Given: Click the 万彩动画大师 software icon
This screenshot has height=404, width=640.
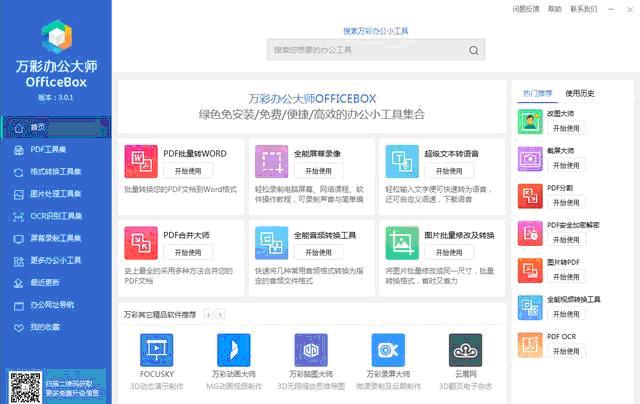Looking at the screenshot, I should pos(233,350).
